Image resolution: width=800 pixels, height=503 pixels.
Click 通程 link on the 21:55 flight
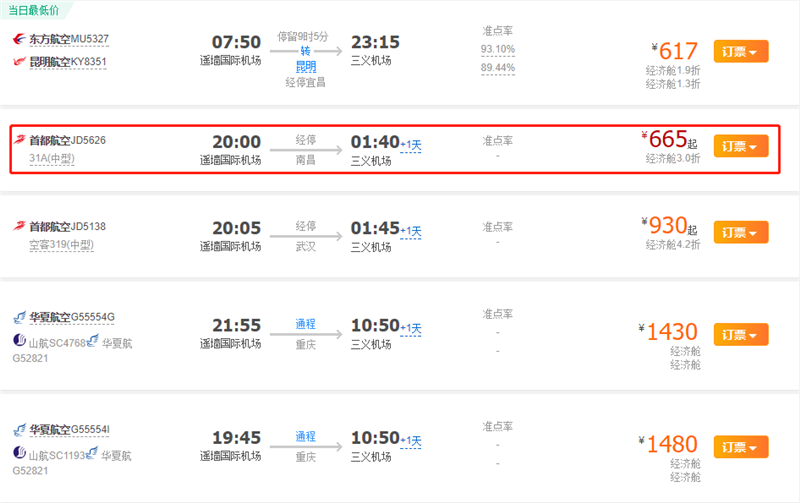tap(306, 324)
